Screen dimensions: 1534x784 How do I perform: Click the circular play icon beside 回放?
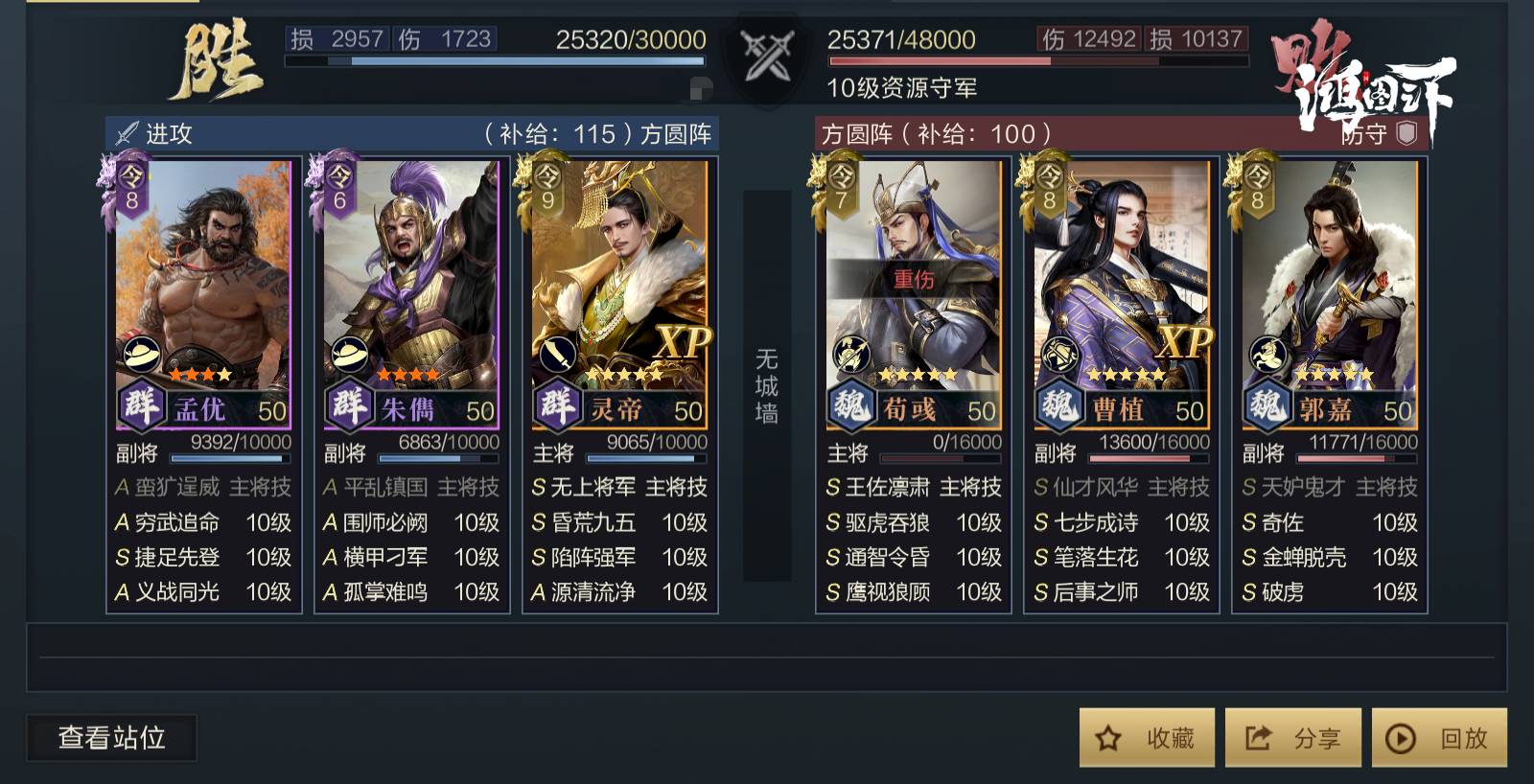pos(1401,738)
